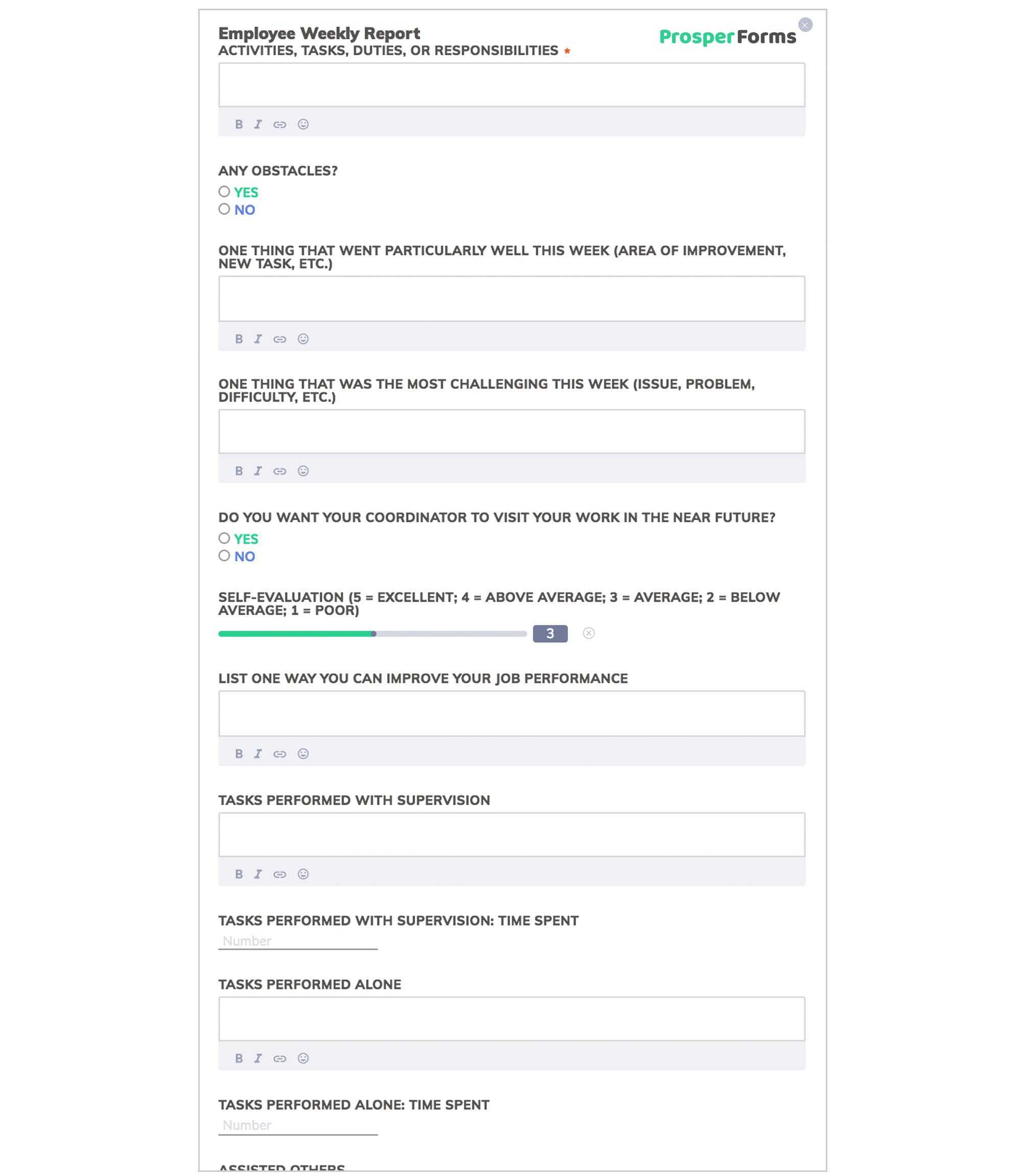Select NO for any obstacles question
1026x1176 pixels.
pos(224,210)
